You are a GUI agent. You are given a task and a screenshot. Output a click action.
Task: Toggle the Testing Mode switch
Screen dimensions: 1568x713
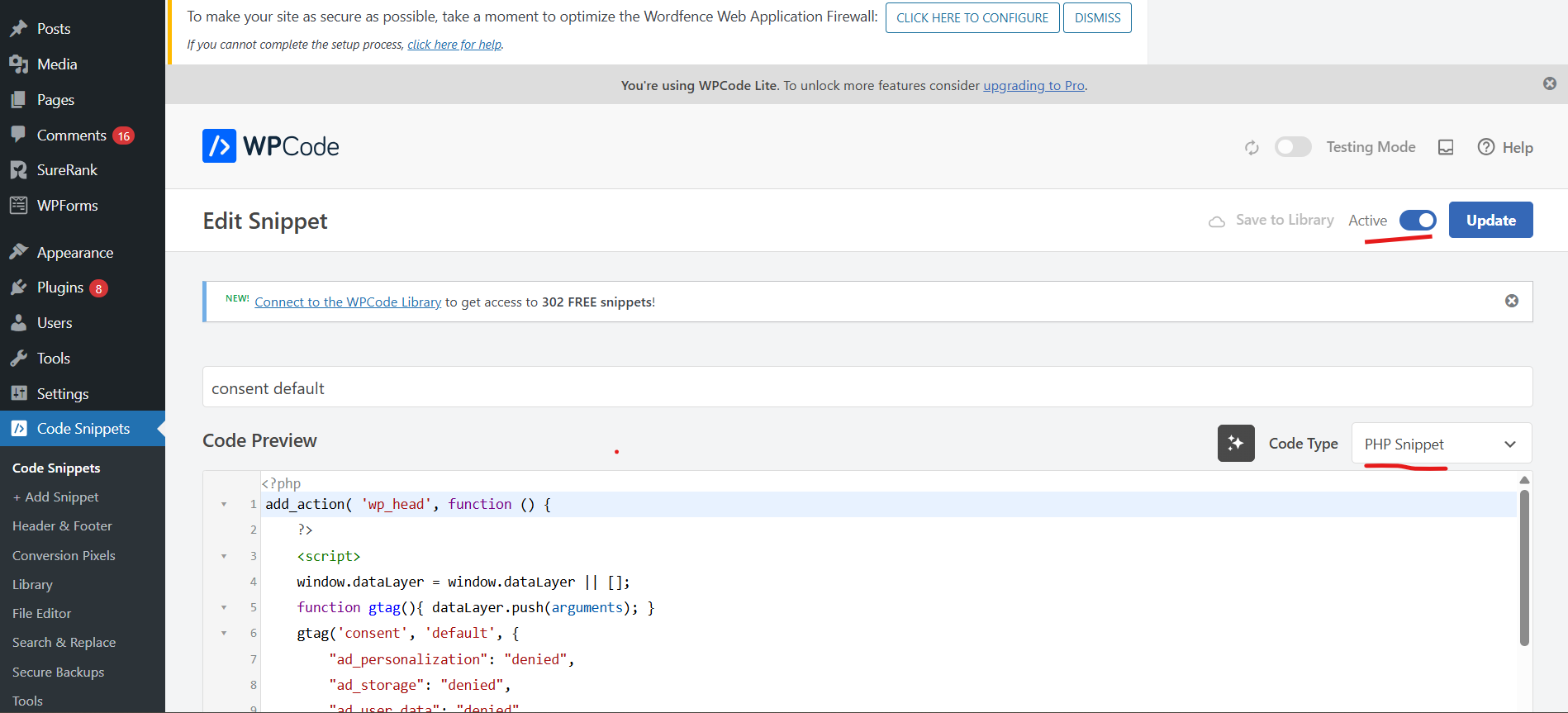coord(1293,147)
